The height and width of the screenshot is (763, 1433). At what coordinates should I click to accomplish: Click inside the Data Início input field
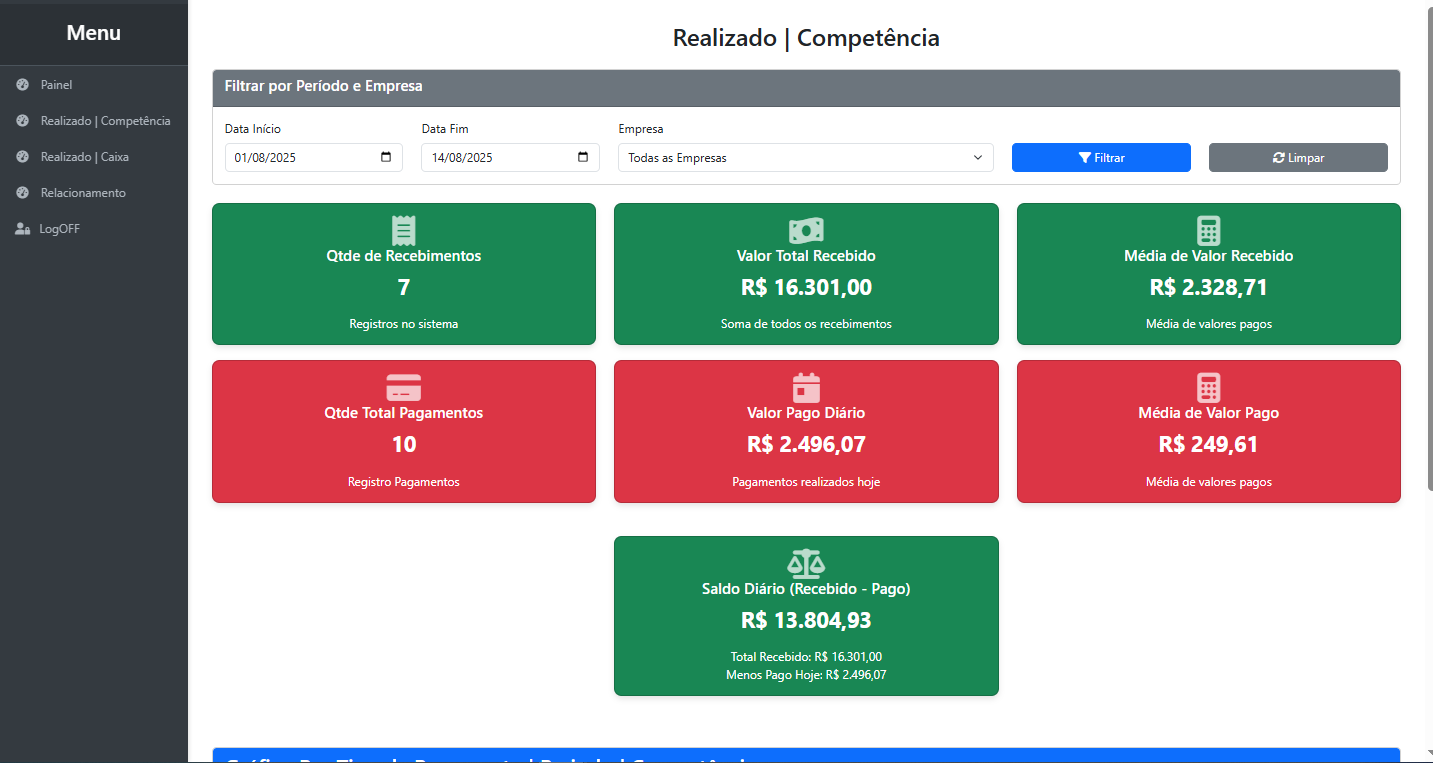click(x=300, y=157)
